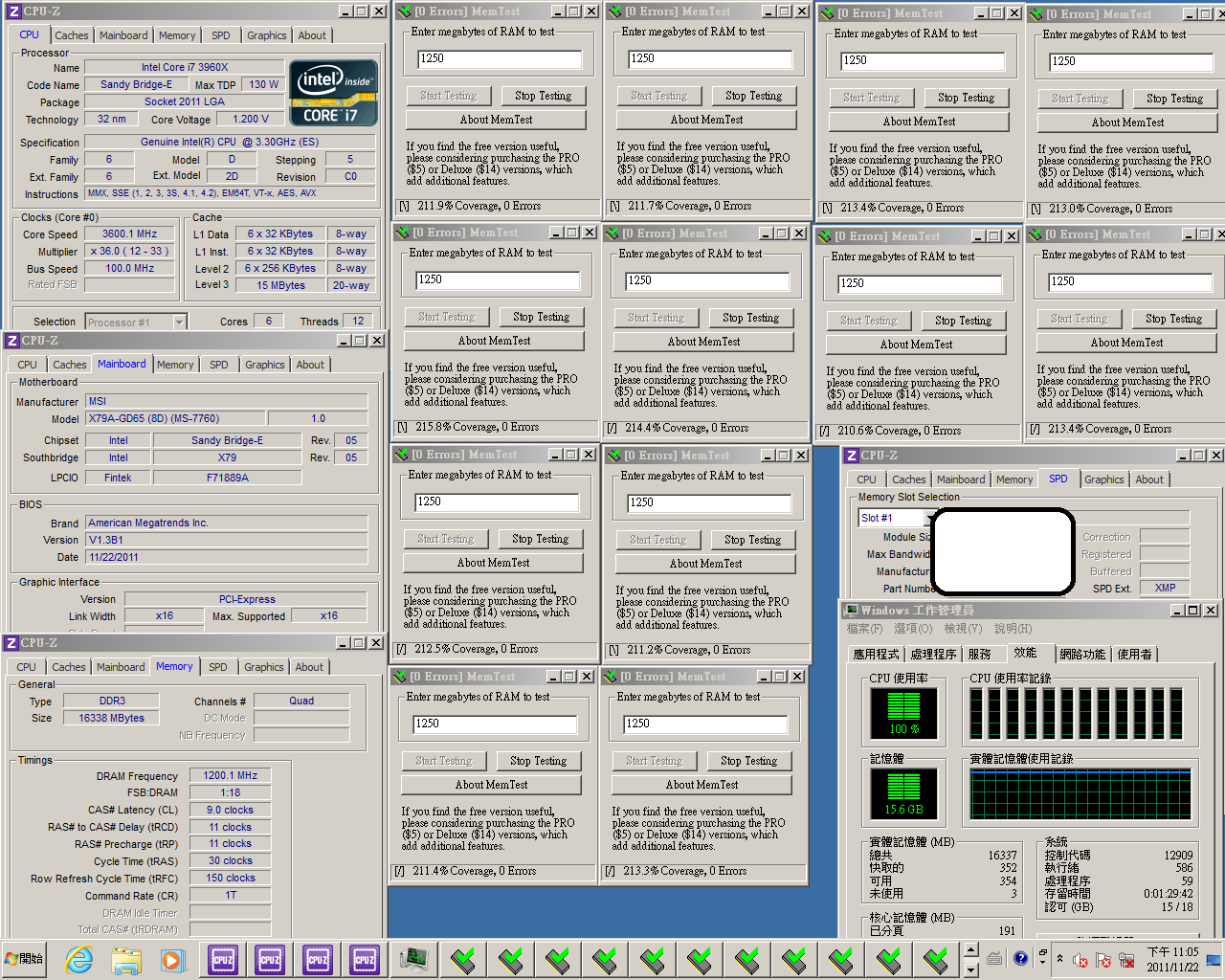Click title icon of MemTest window with 213.3% coverage
Image resolution: width=1225 pixels, height=980 pixels.
611,677
